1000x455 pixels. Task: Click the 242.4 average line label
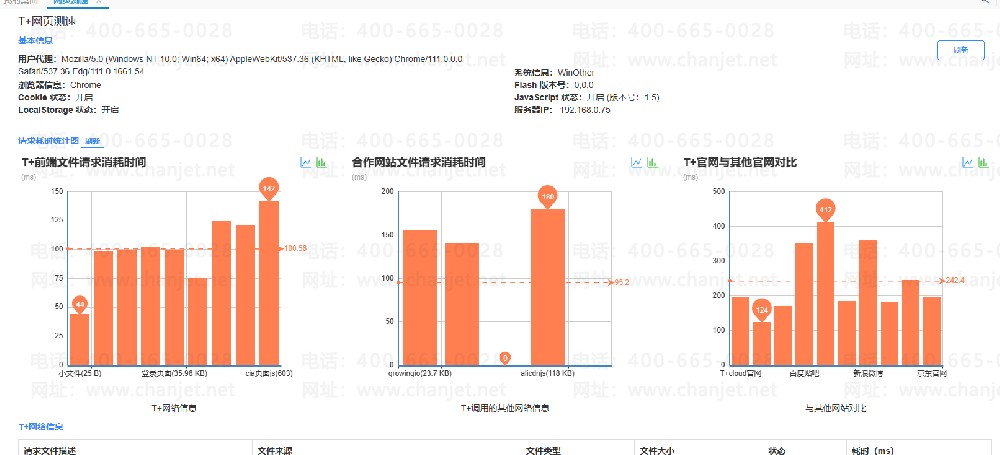958,281
